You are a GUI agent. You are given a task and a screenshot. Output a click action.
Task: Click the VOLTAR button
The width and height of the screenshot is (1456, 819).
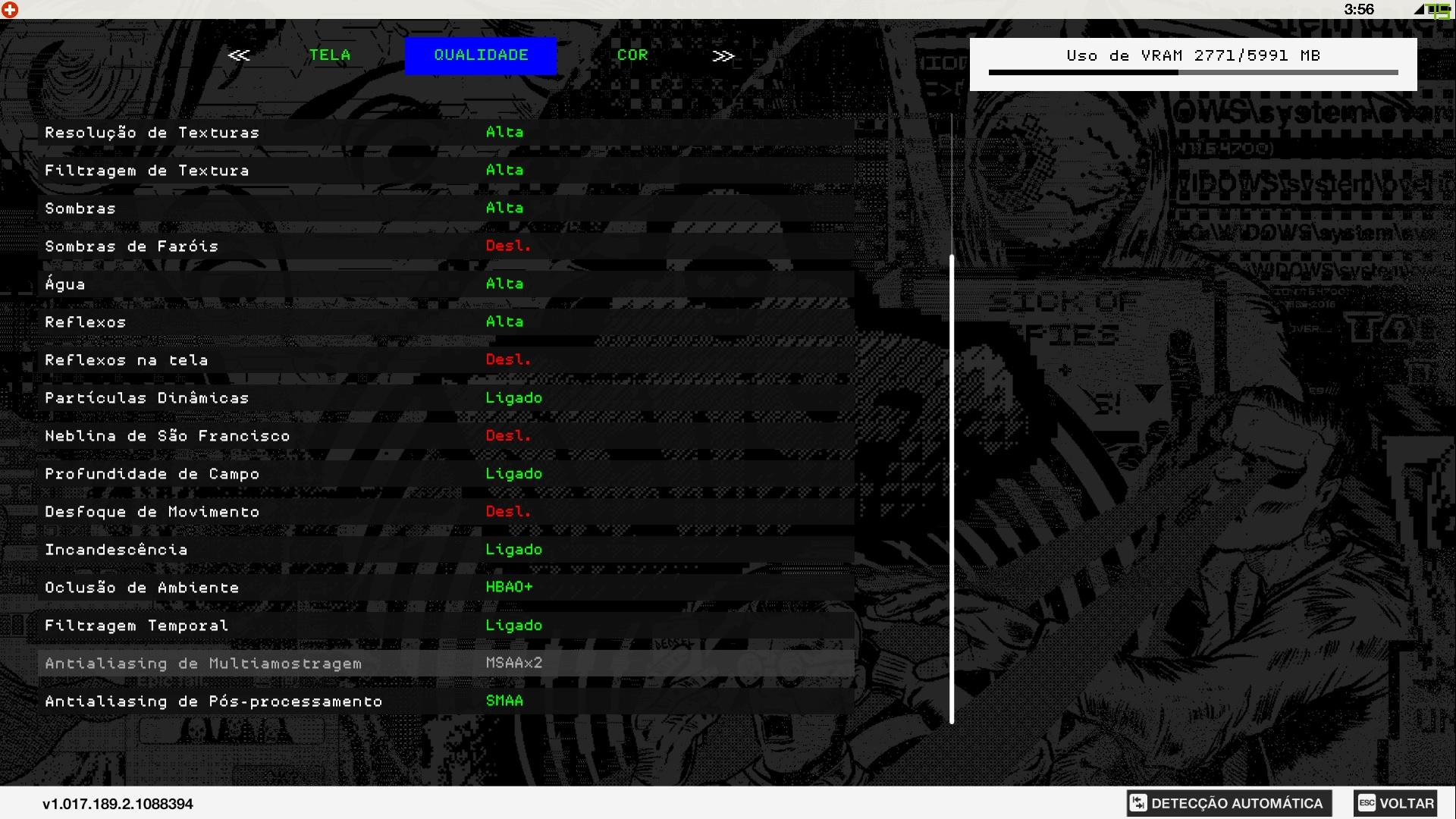(1396, 803)
